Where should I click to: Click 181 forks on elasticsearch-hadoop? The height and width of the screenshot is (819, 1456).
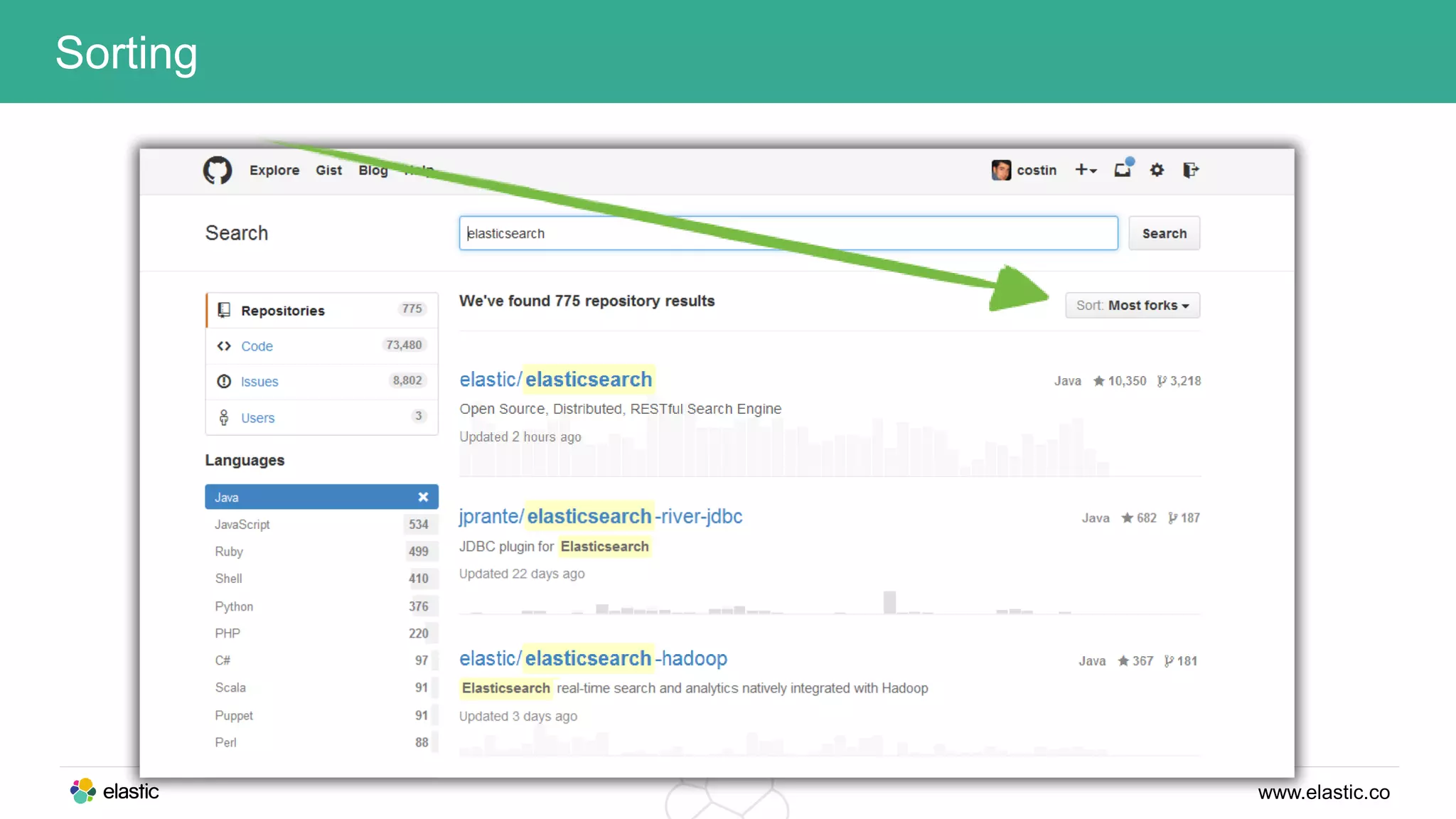coord(1181,661)
